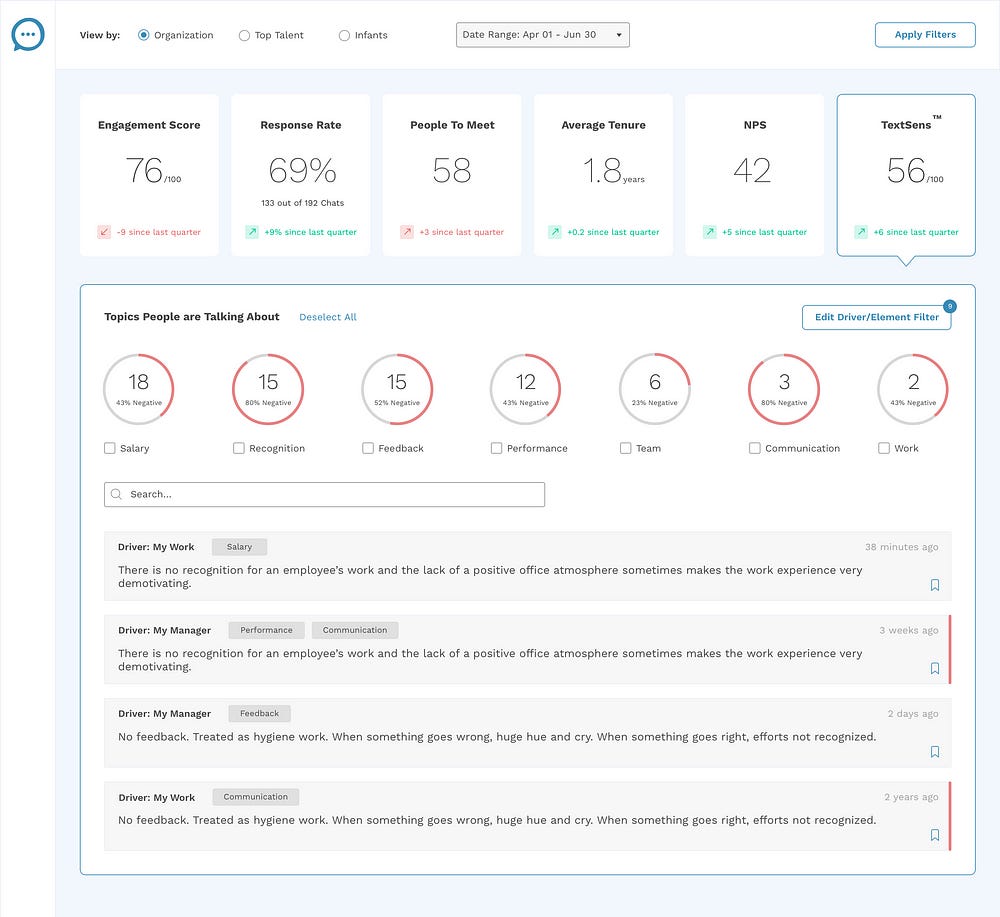Image resolution: width=1000 pixels, height=917 pixels.
Task: Click the Apply Filters button
Action: click(925, 35)
